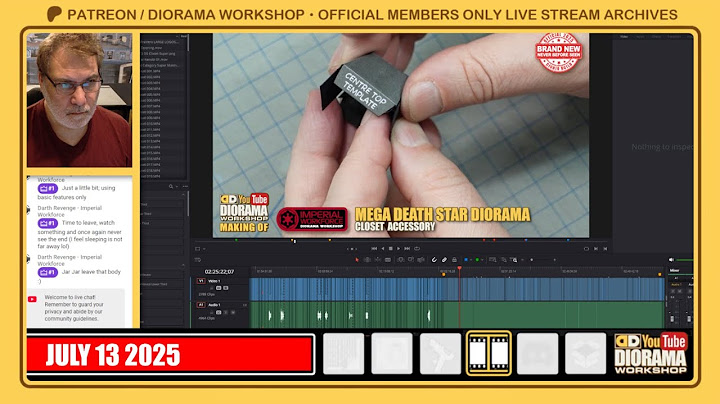Click the webcam feed of the presenter
This screenshot has height=404, width=720.
(x=79, y=100)
